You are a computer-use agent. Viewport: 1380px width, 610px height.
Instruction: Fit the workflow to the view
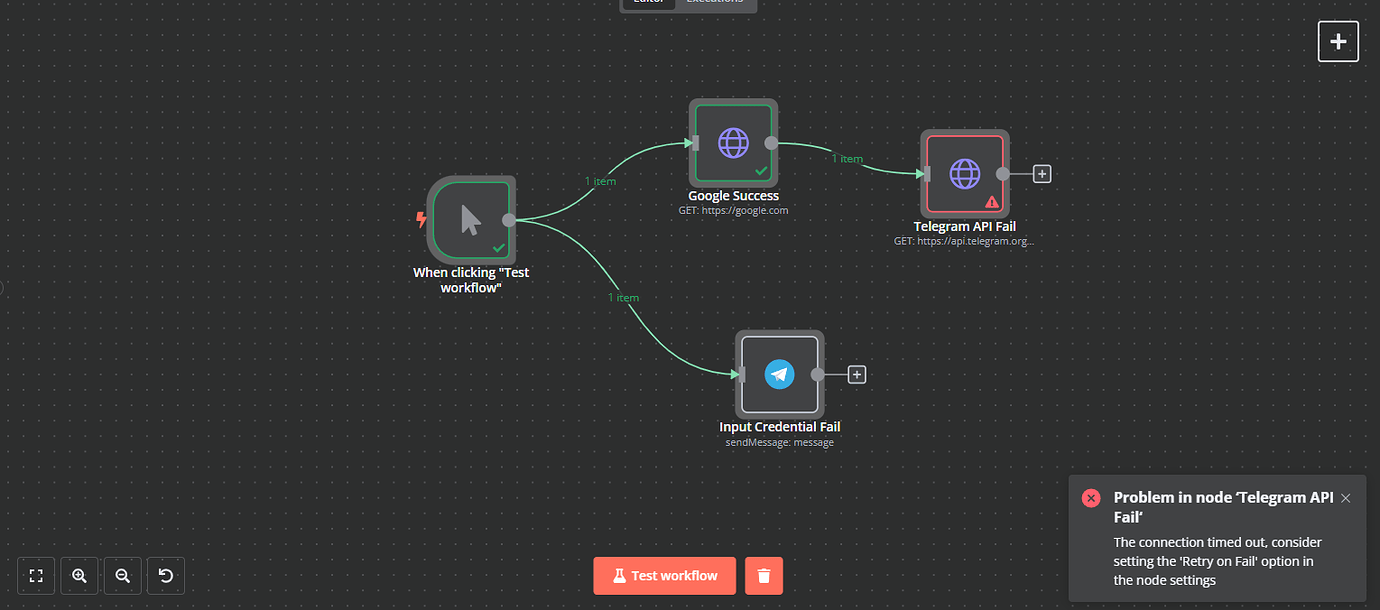pos(36,575)
